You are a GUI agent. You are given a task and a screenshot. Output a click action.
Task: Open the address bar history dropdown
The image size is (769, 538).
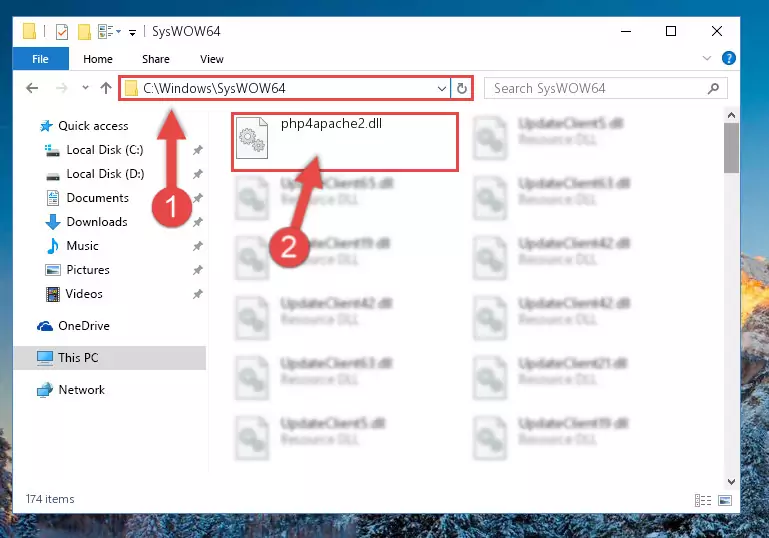(441, 89)
